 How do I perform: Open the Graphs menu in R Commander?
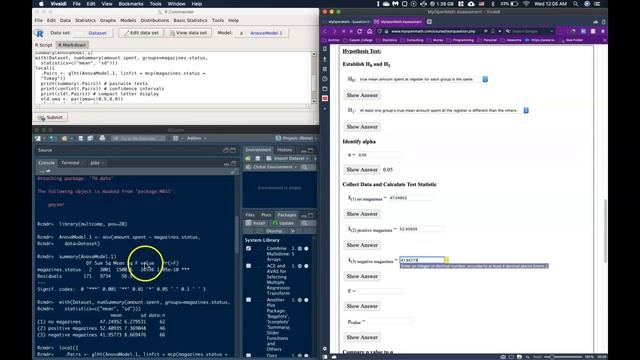pos(108,20)
